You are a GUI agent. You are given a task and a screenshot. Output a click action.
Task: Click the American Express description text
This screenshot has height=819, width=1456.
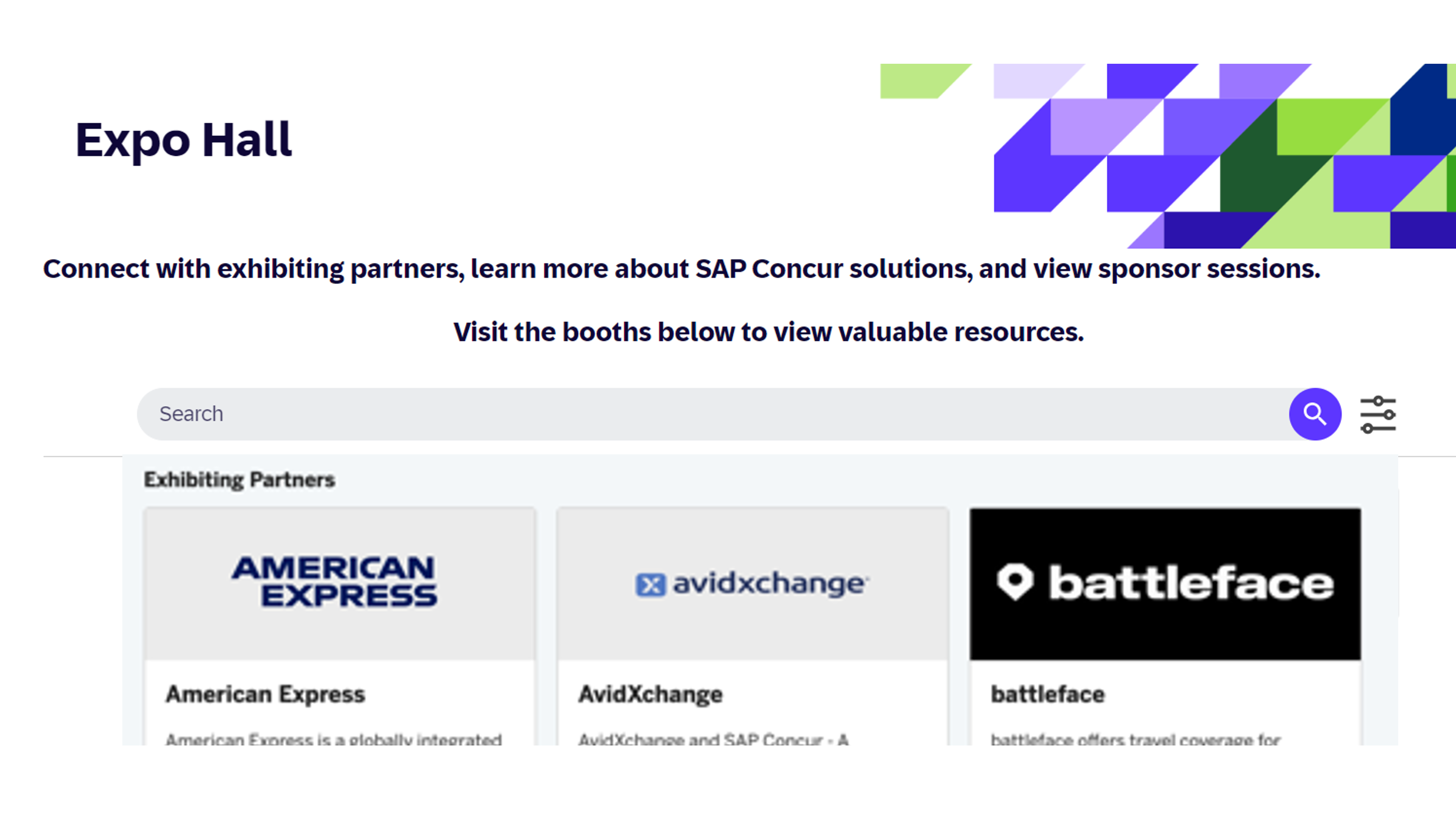tap(334, 739)
